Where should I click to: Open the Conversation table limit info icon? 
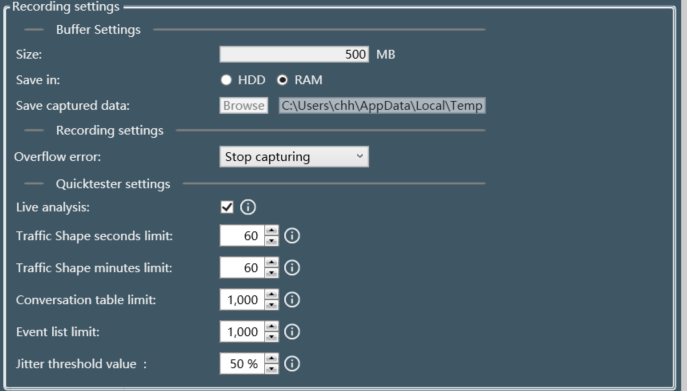pyautogui.click(x=292, y=300)
